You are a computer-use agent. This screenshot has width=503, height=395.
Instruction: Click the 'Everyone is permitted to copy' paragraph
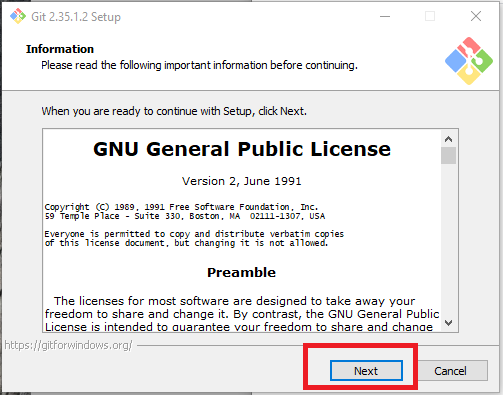click(194, 238)
